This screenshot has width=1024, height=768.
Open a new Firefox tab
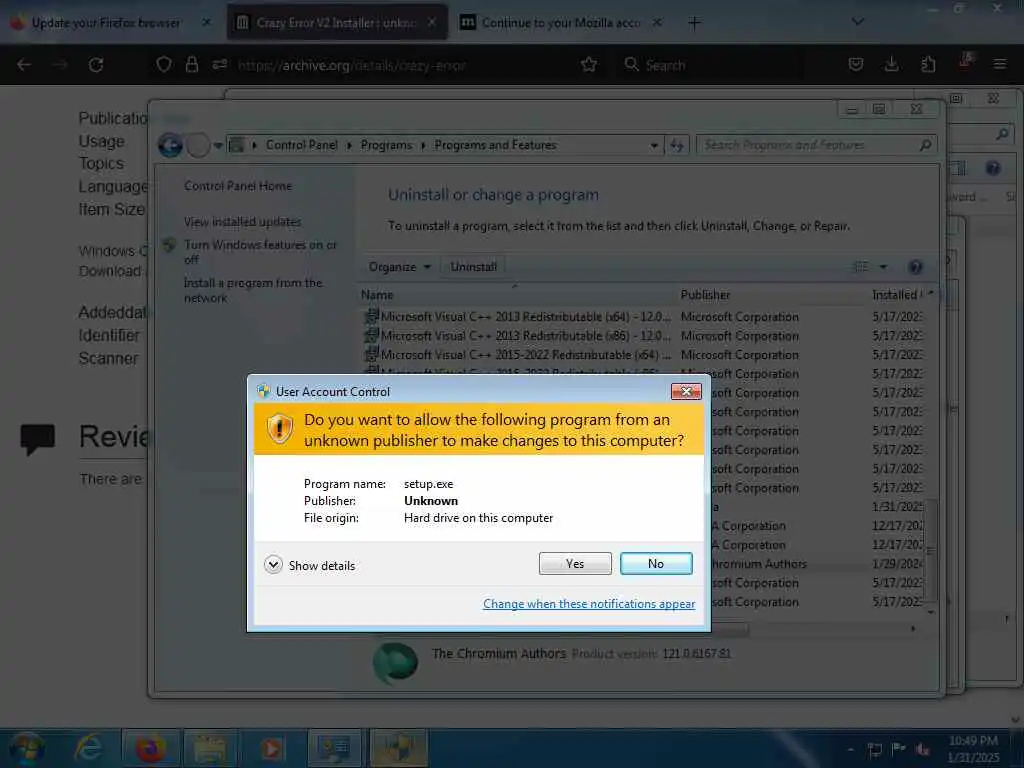click(x=694, y=23)
